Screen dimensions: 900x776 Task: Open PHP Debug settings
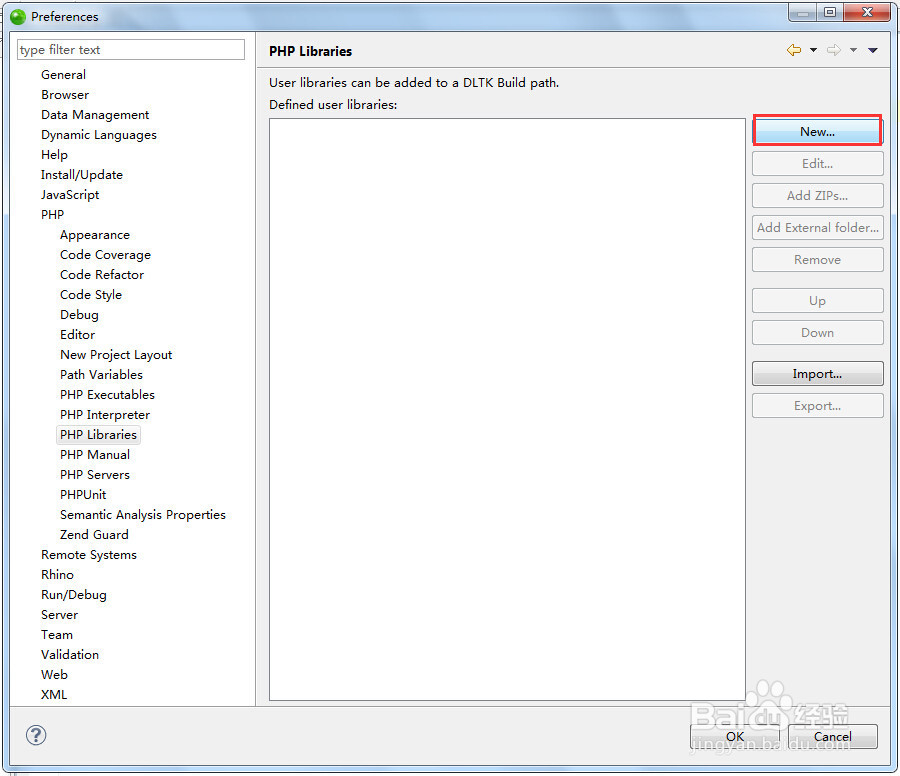pyautogui.click(x=79, y=315)
